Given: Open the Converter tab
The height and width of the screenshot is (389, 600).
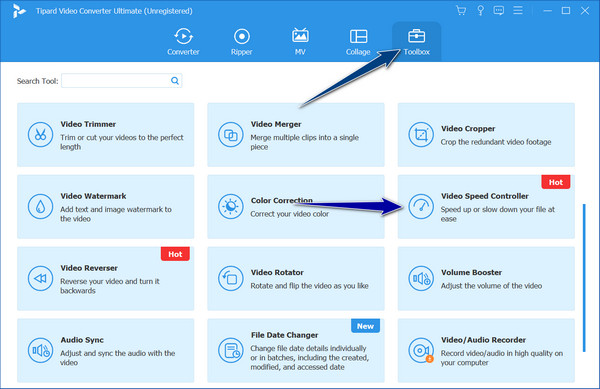Looking at the screenshot, I should point(183,42).
